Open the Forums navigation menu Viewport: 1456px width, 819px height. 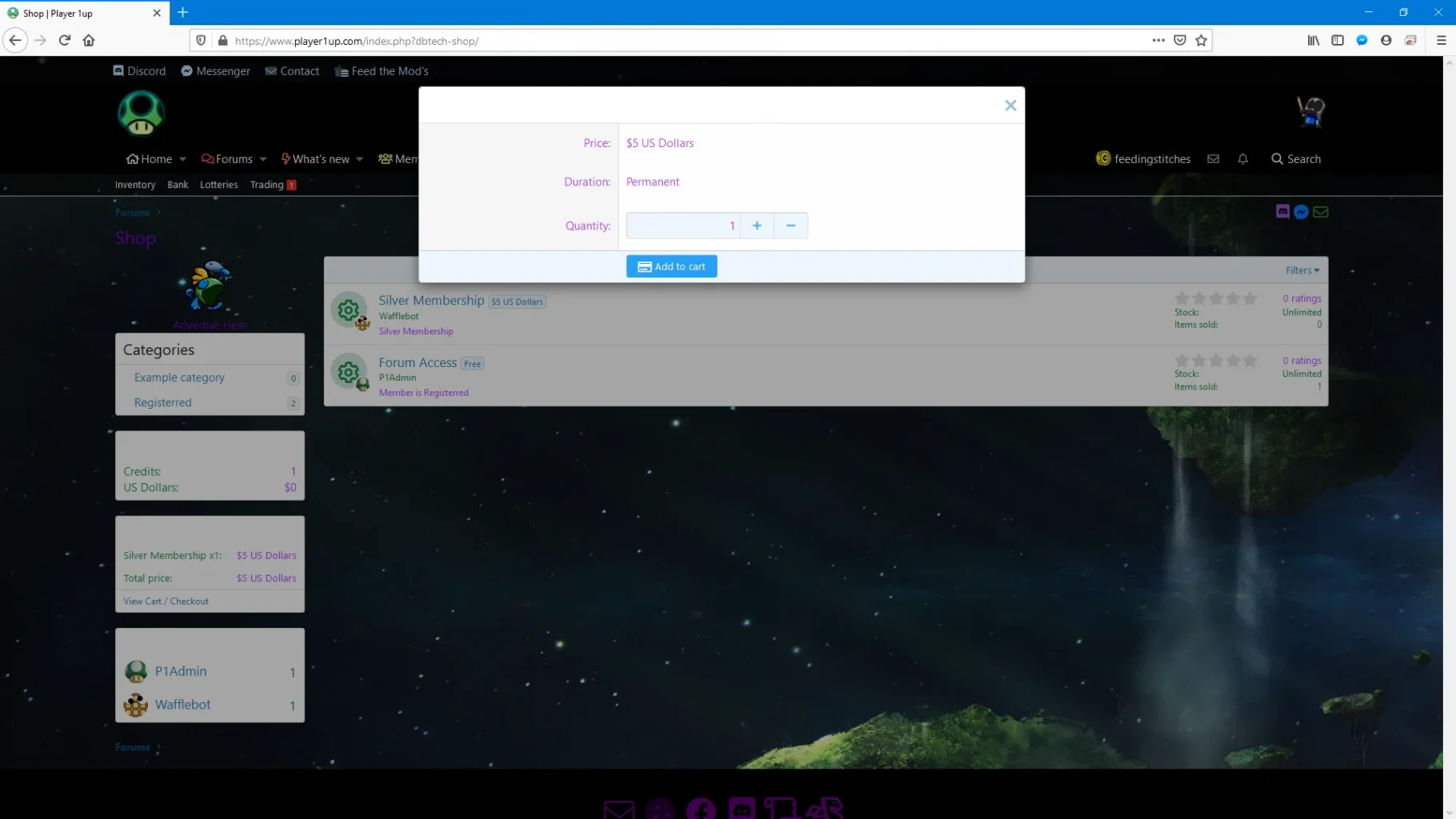[x=227, y=159]
